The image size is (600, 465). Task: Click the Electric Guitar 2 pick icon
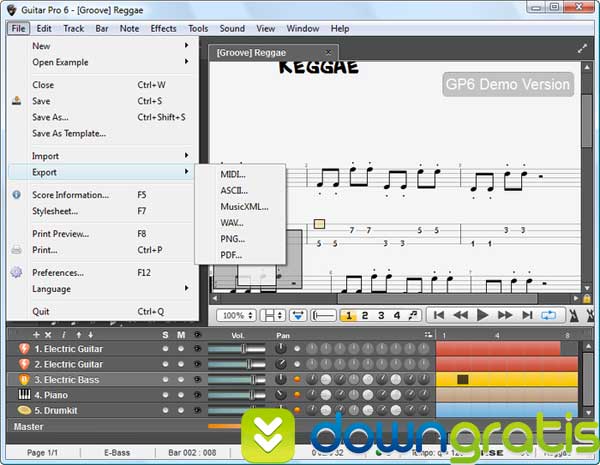pyautogui.click(x=24, y=364)
